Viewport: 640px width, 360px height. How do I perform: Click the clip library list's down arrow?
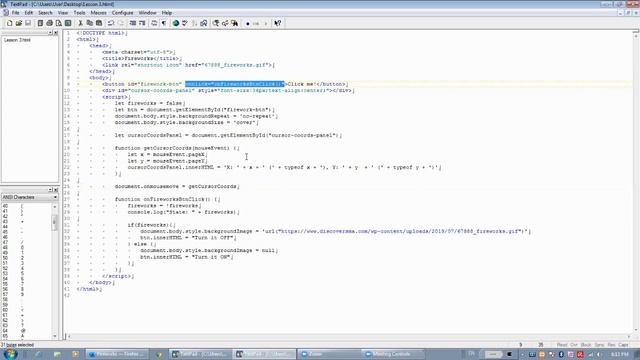click(55, 336)
